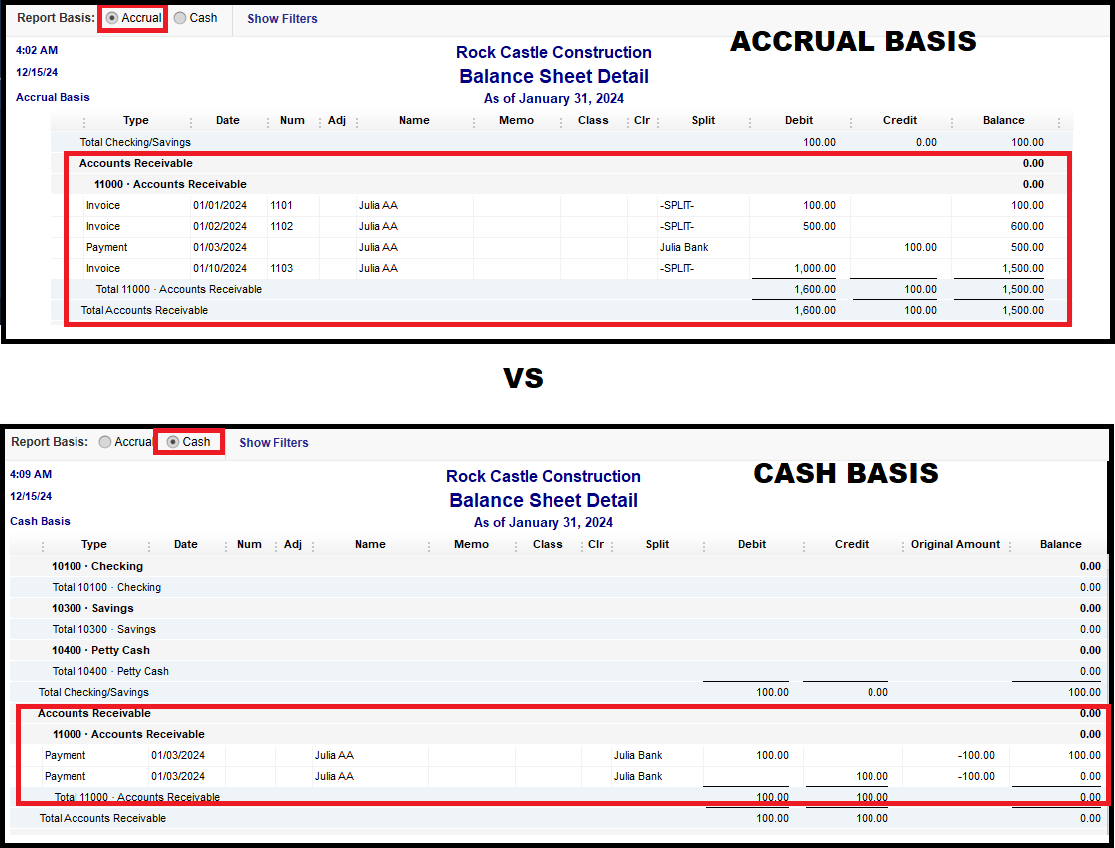Click the Debit column header in the Accrual Basis report
Viewport: 1115px width, 848px height.
click(799, 120)
